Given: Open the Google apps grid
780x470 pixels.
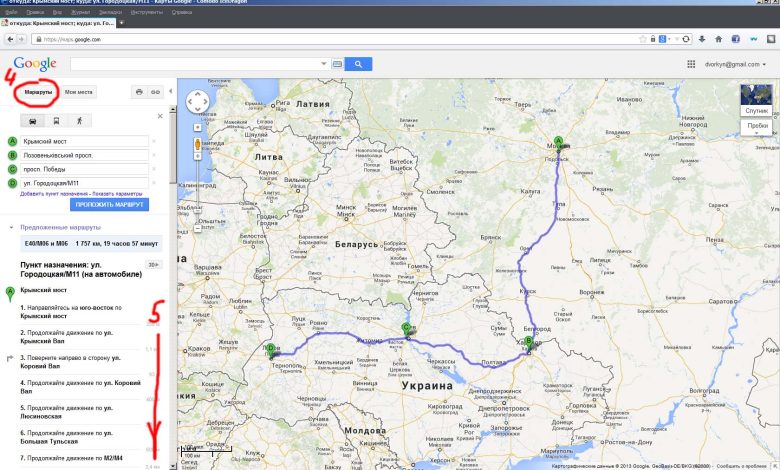Looking at the screenshot, I should (x=690, y=64).
